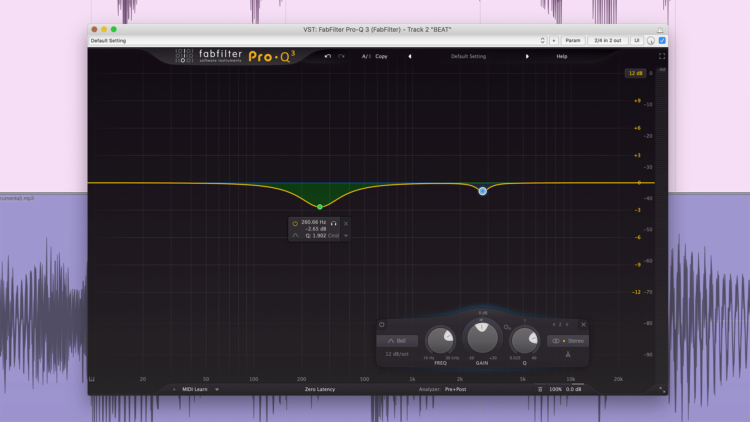Open the 12 dB display range selector
750x422 pixels.
635,73
